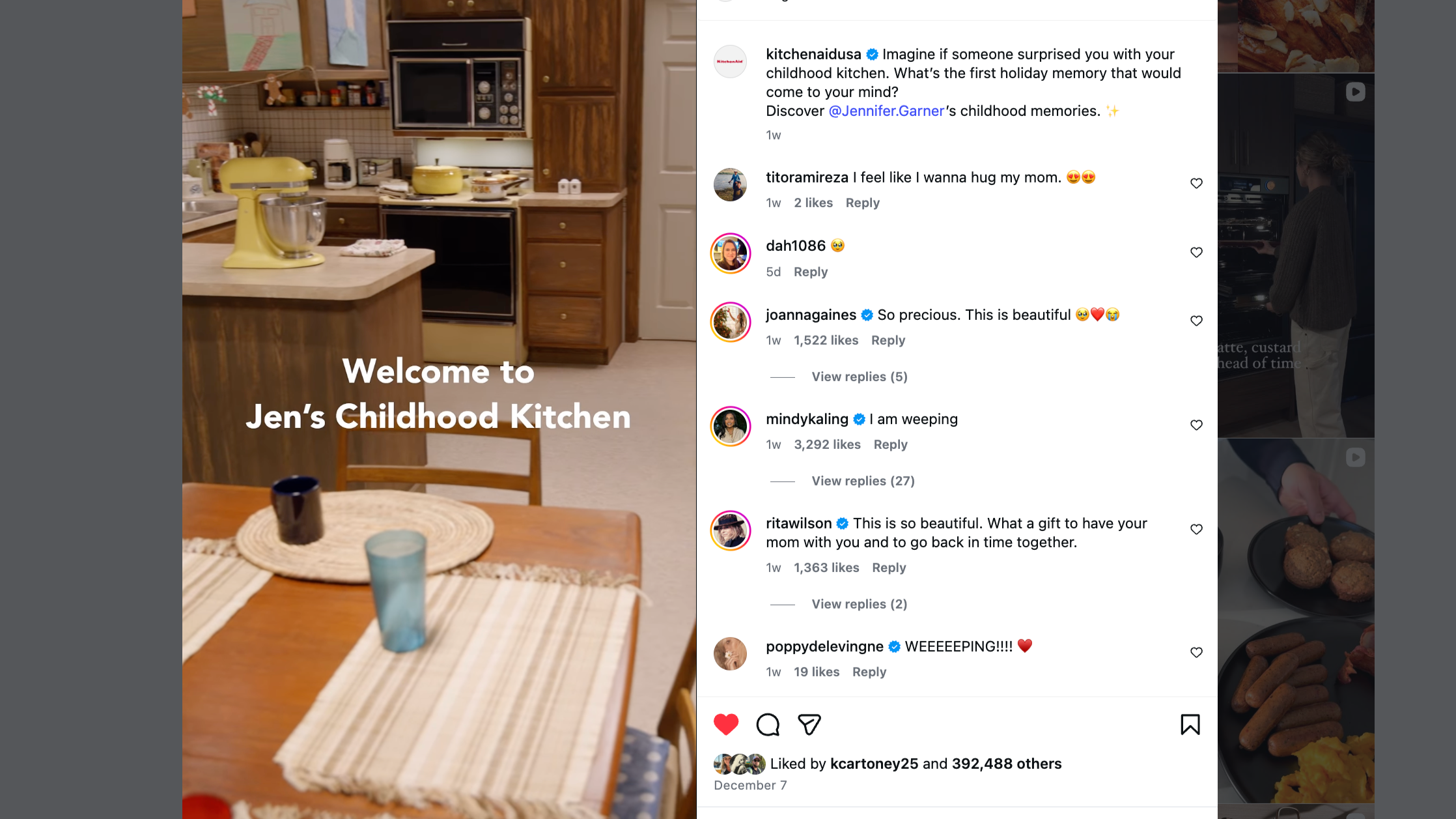The height and width of the screenshot is (819, 1456).
Task: Reply to mindykaling's comment
Action: coord(890,444)
